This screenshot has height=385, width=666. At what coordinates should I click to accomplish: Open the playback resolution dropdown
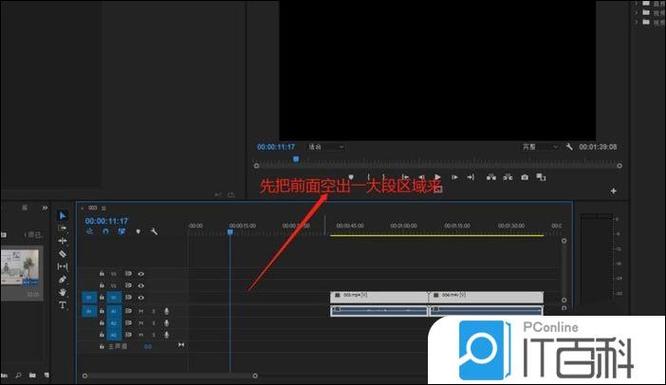pos(540,147)
